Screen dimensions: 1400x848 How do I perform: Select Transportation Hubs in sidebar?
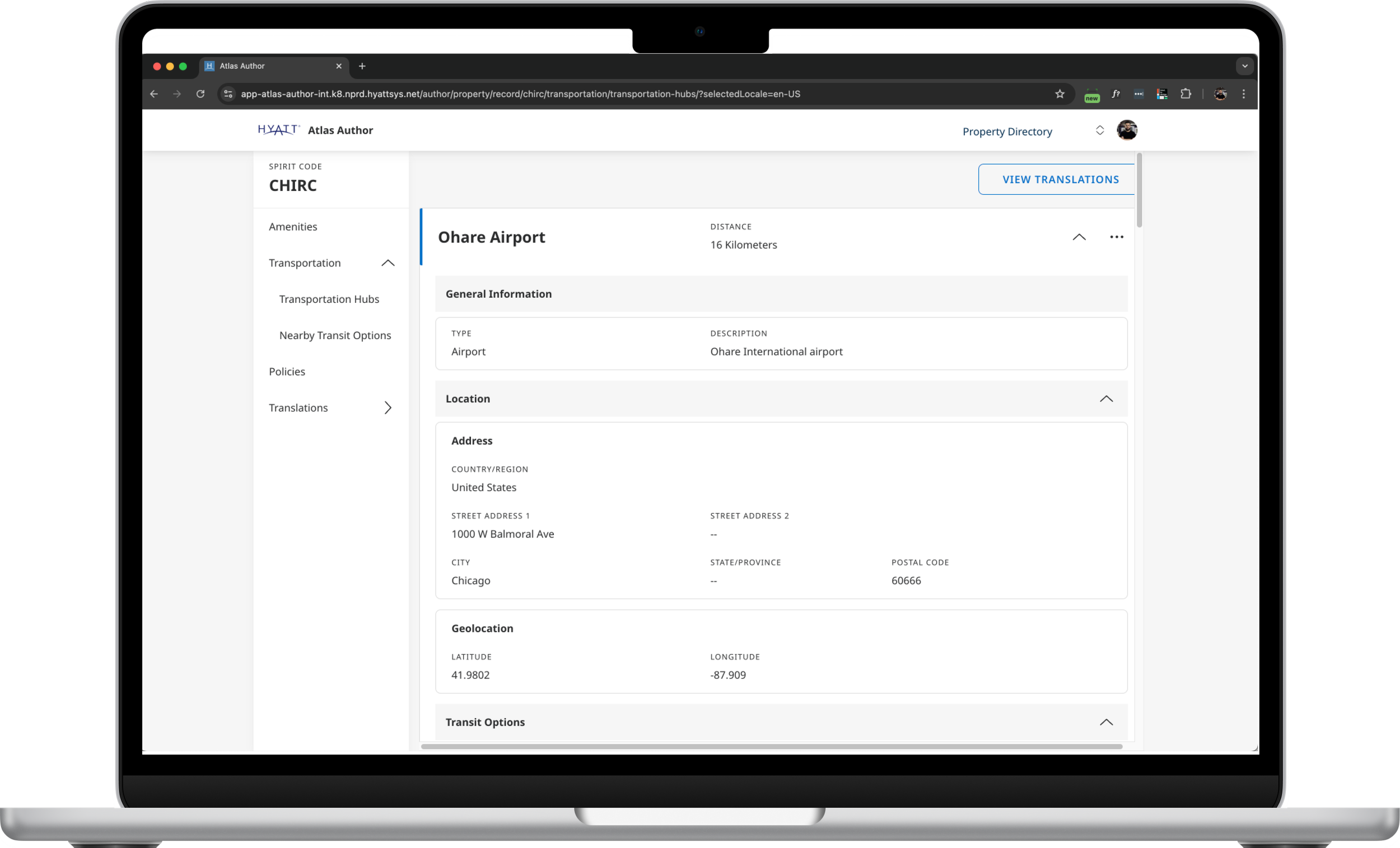[x=329, y=299]
